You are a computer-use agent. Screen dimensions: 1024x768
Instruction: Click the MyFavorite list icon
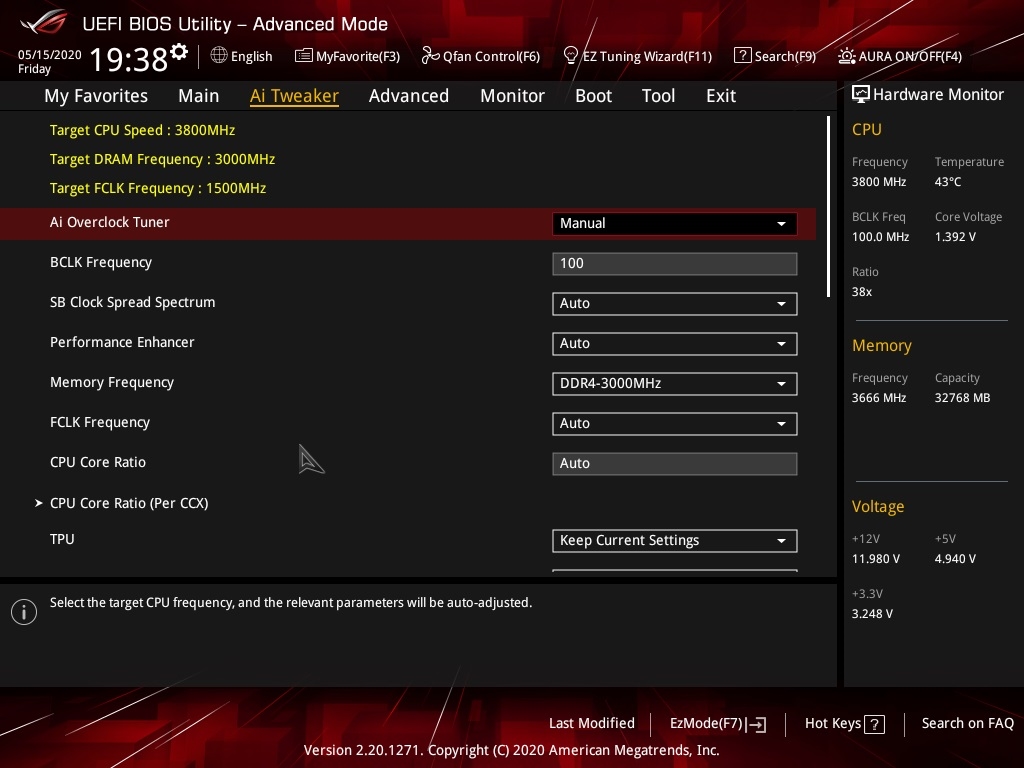304,56
